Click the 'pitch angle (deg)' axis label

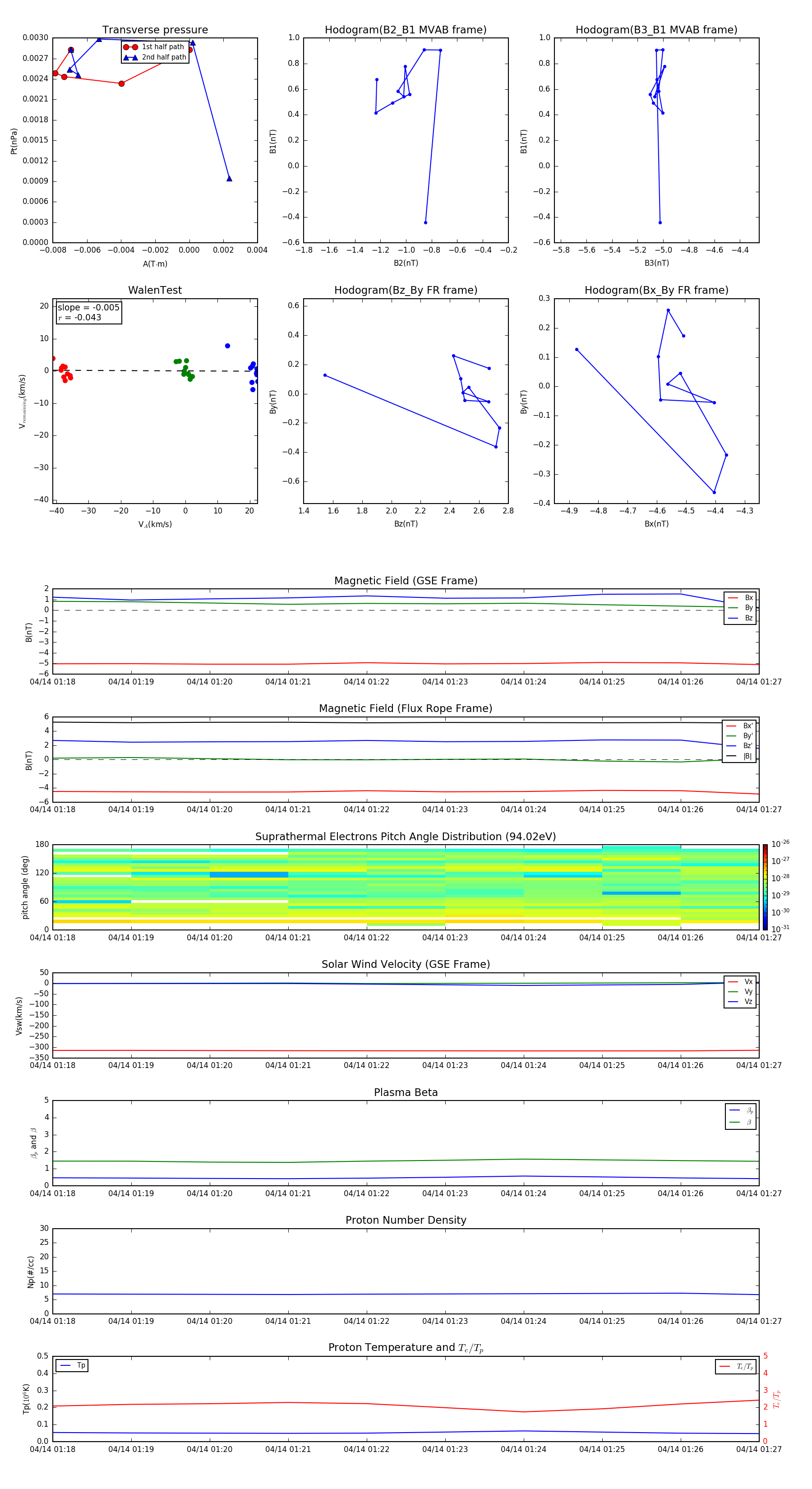pos(25,887)
